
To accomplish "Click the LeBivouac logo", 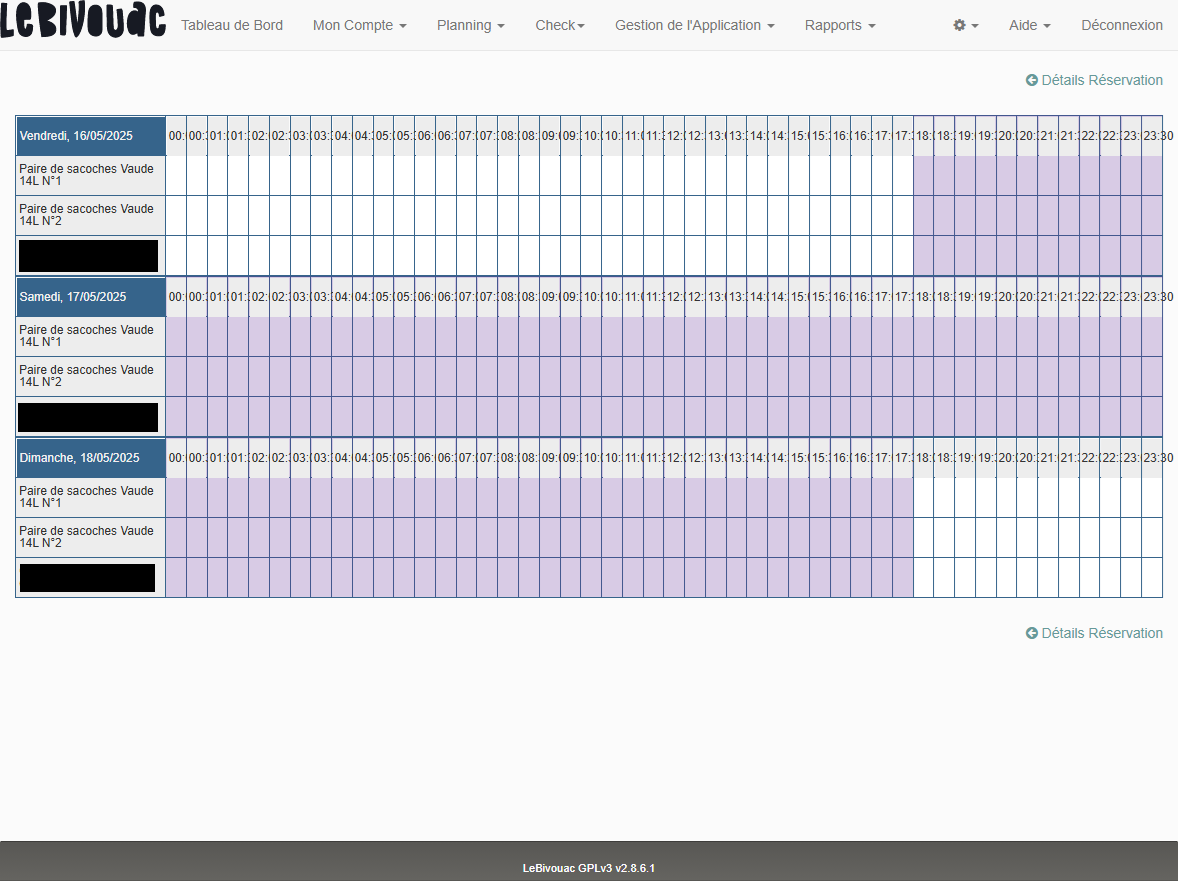I will tap(83, 22).
